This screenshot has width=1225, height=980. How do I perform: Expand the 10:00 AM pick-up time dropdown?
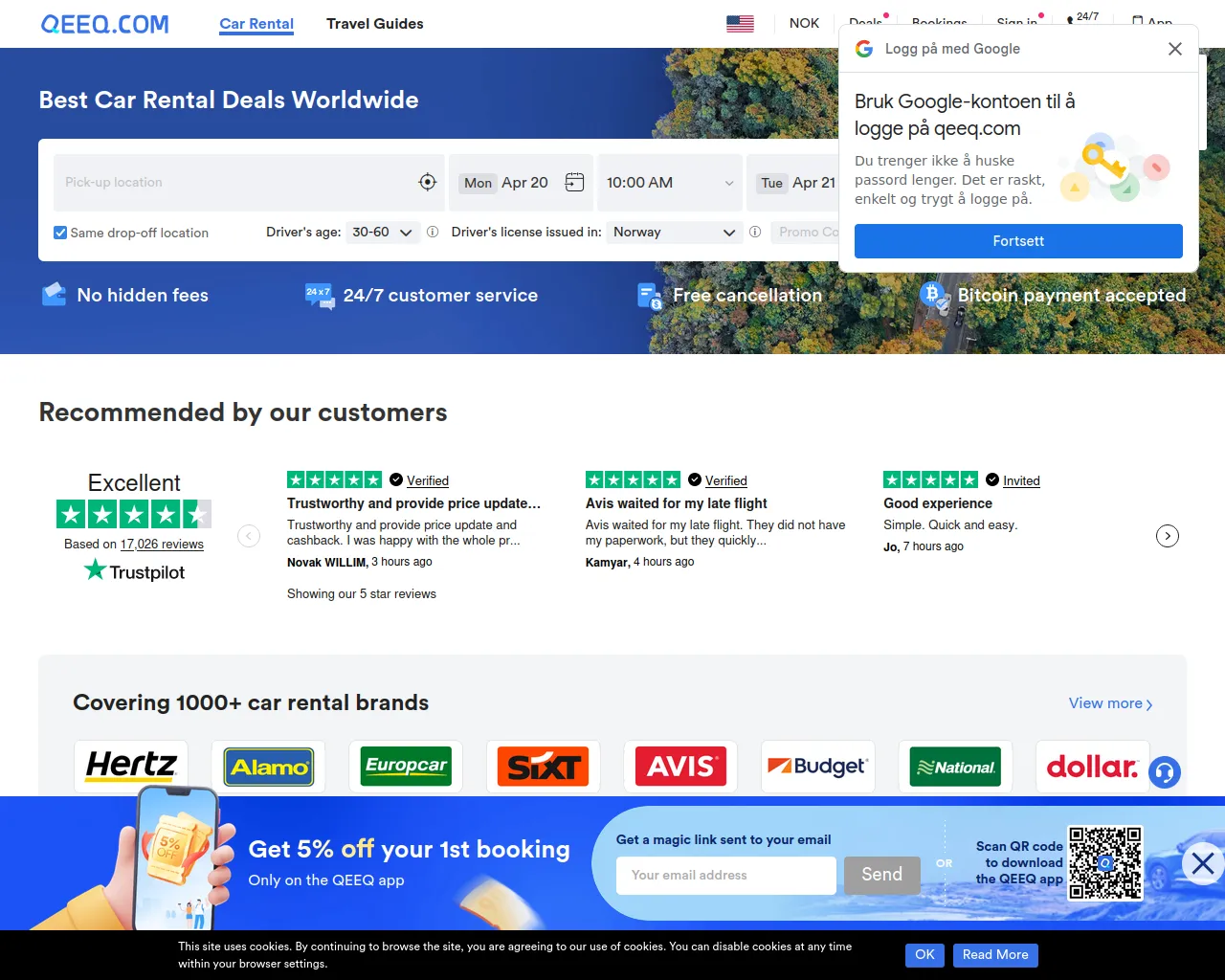[x=670, y=183]
